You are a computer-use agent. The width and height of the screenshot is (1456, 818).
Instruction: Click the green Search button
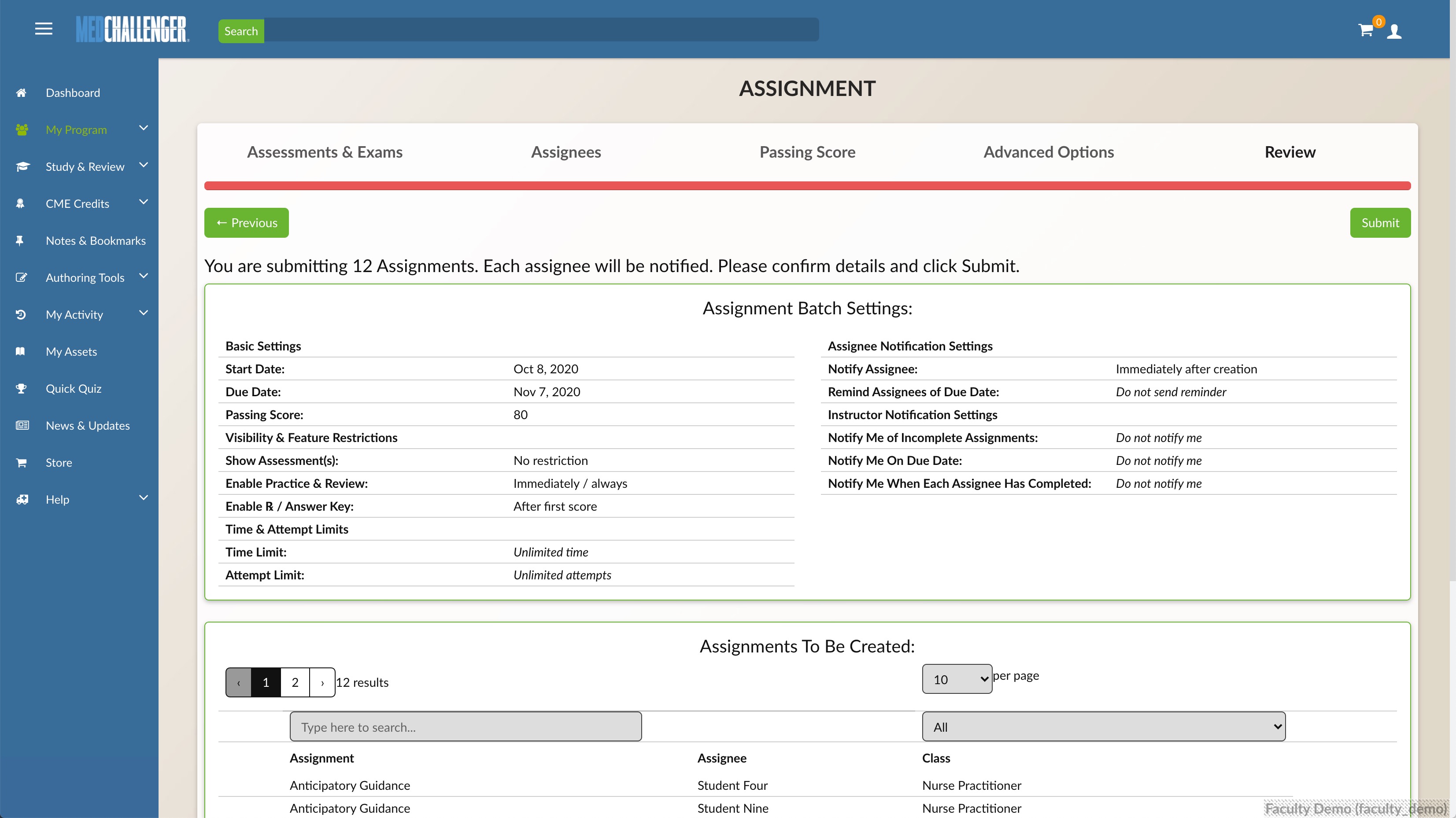click(x=241, y=31)
